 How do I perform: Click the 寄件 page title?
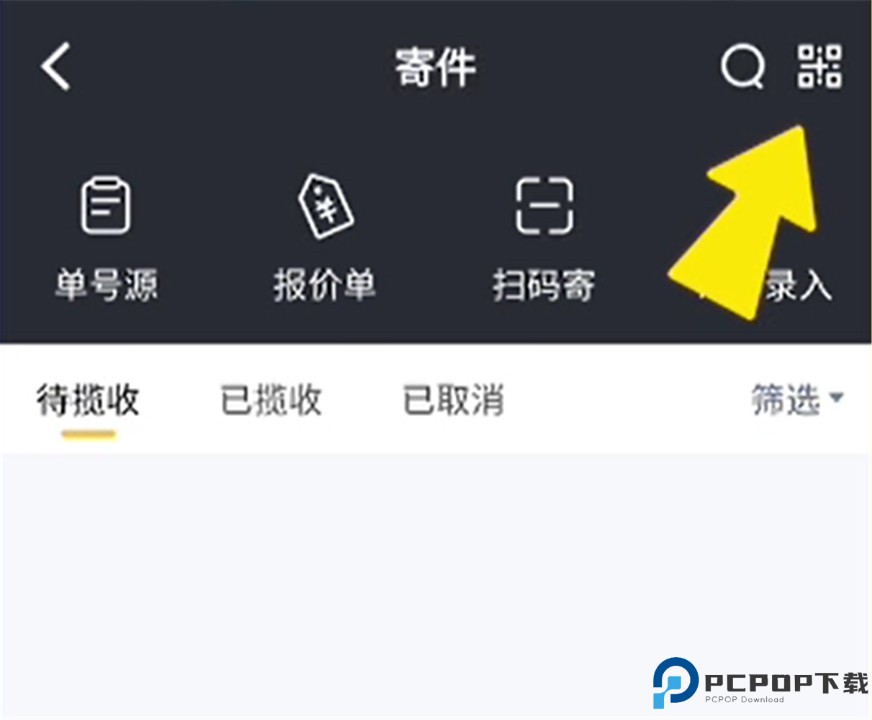pyautogui.click(x=435, y=67)
